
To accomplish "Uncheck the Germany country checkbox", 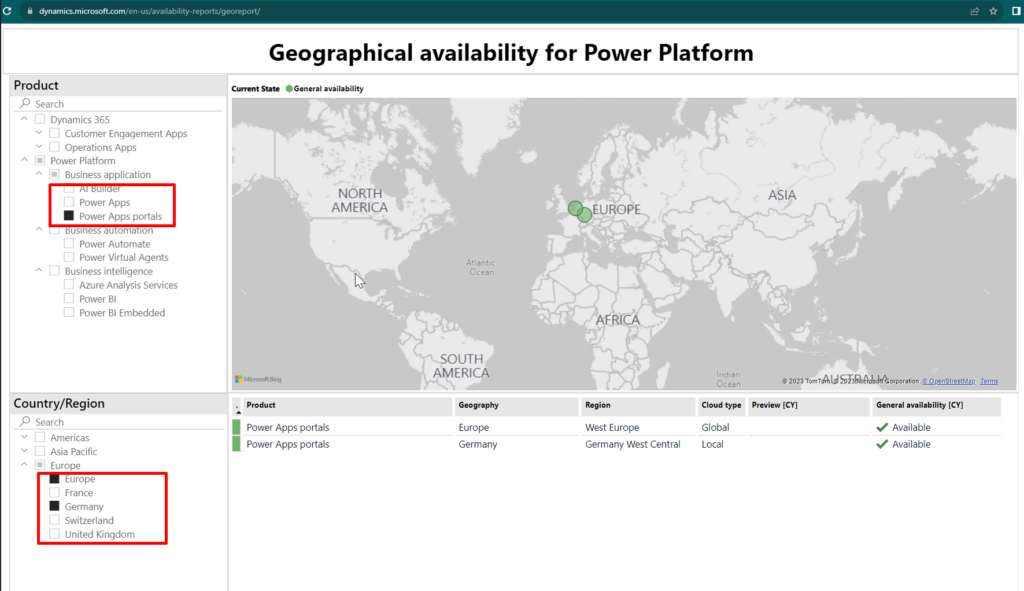I will tap(54, 506).
